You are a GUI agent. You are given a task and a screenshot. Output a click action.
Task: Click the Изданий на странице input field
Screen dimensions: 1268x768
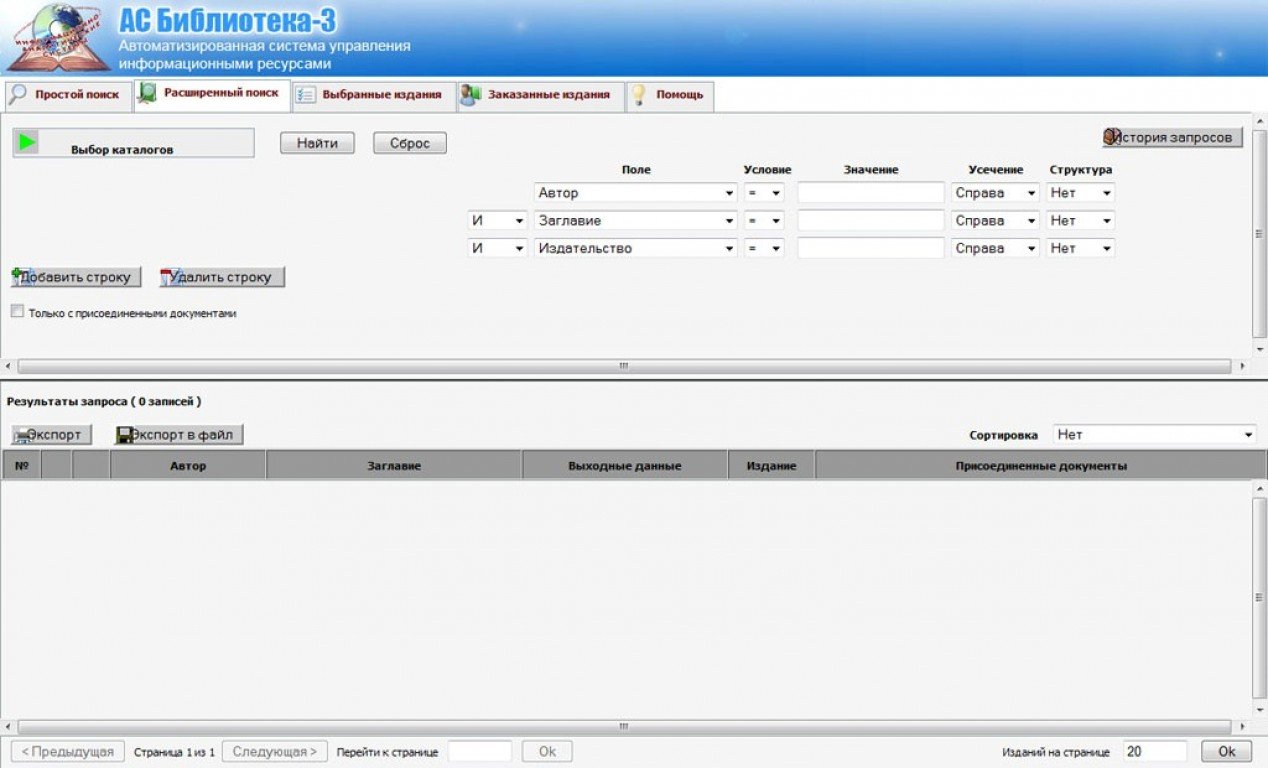(x=1154, y=752)
